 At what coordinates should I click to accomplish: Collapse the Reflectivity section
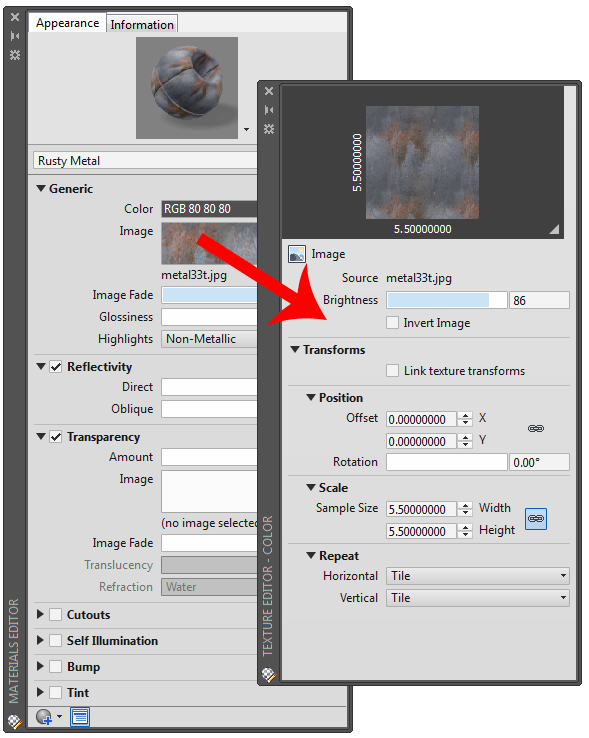pos(41,366)
